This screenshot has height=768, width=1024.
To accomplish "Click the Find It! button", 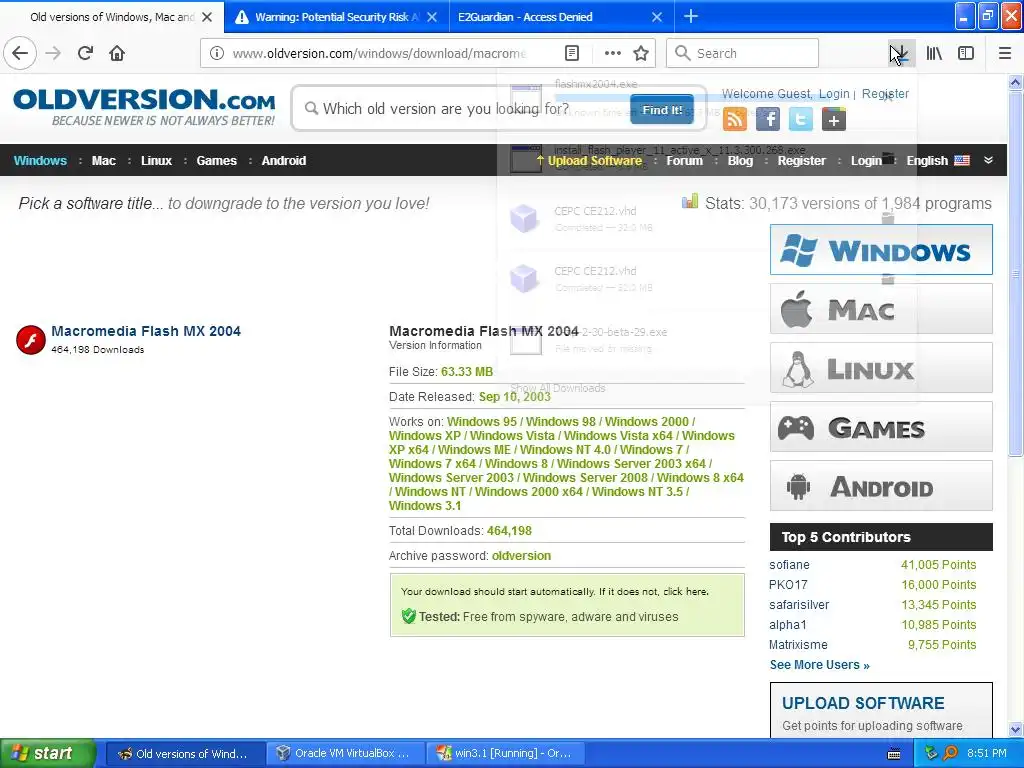I will tap(662, 110).
